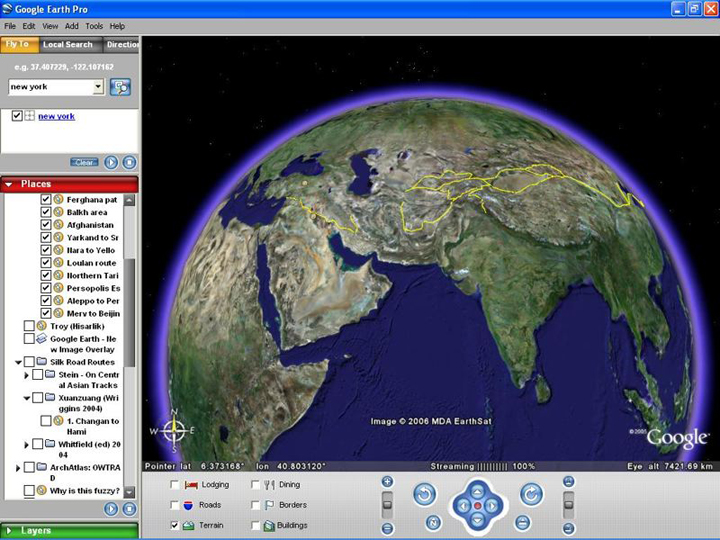Expand the Whitfield (ed) 2004 folder

[x=27, y=444]
